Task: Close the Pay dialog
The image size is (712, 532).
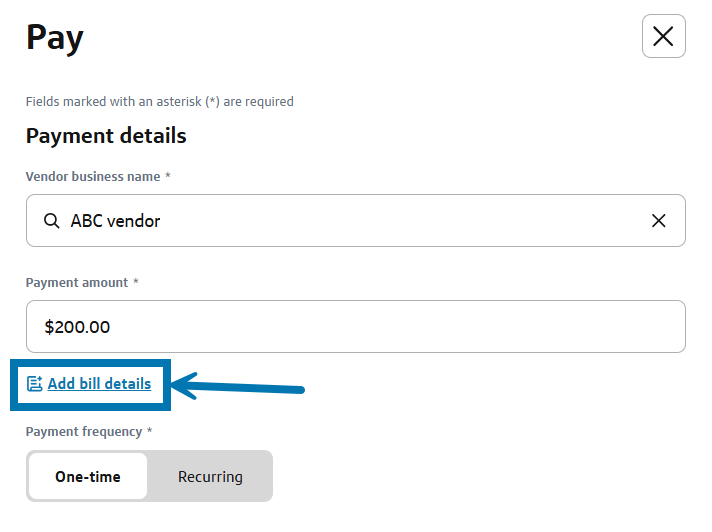Action: coord(663,37)
